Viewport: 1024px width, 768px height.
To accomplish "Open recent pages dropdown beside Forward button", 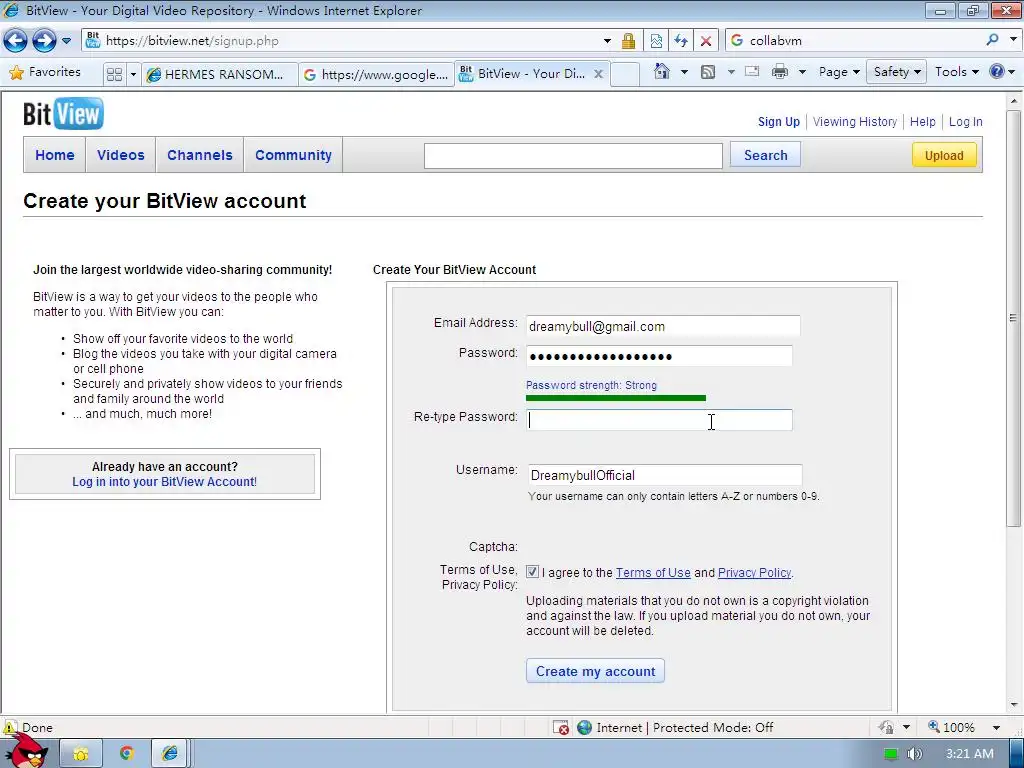I will [x=66, y=40].
